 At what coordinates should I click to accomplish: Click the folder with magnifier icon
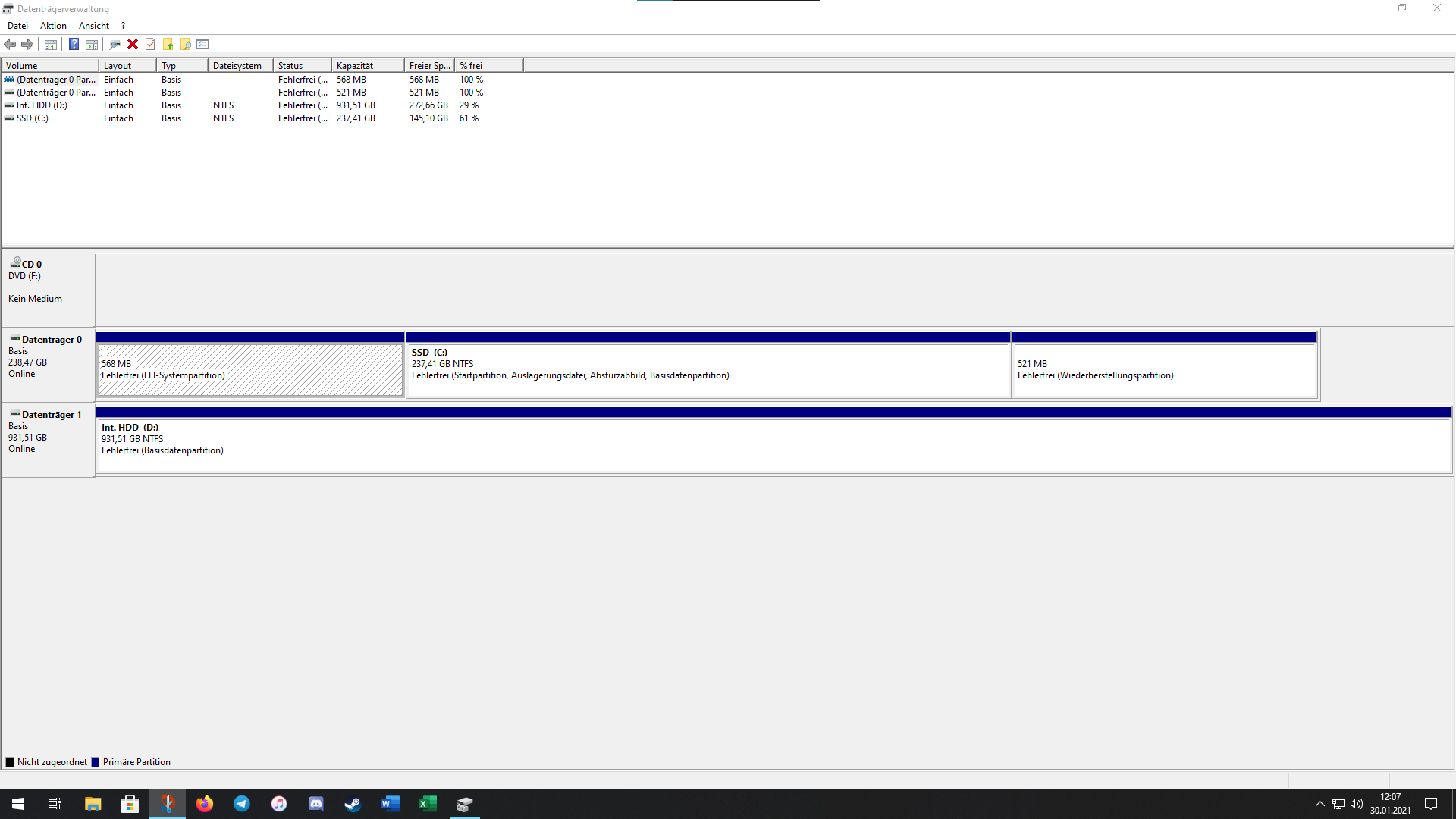[x=185, y=44]
